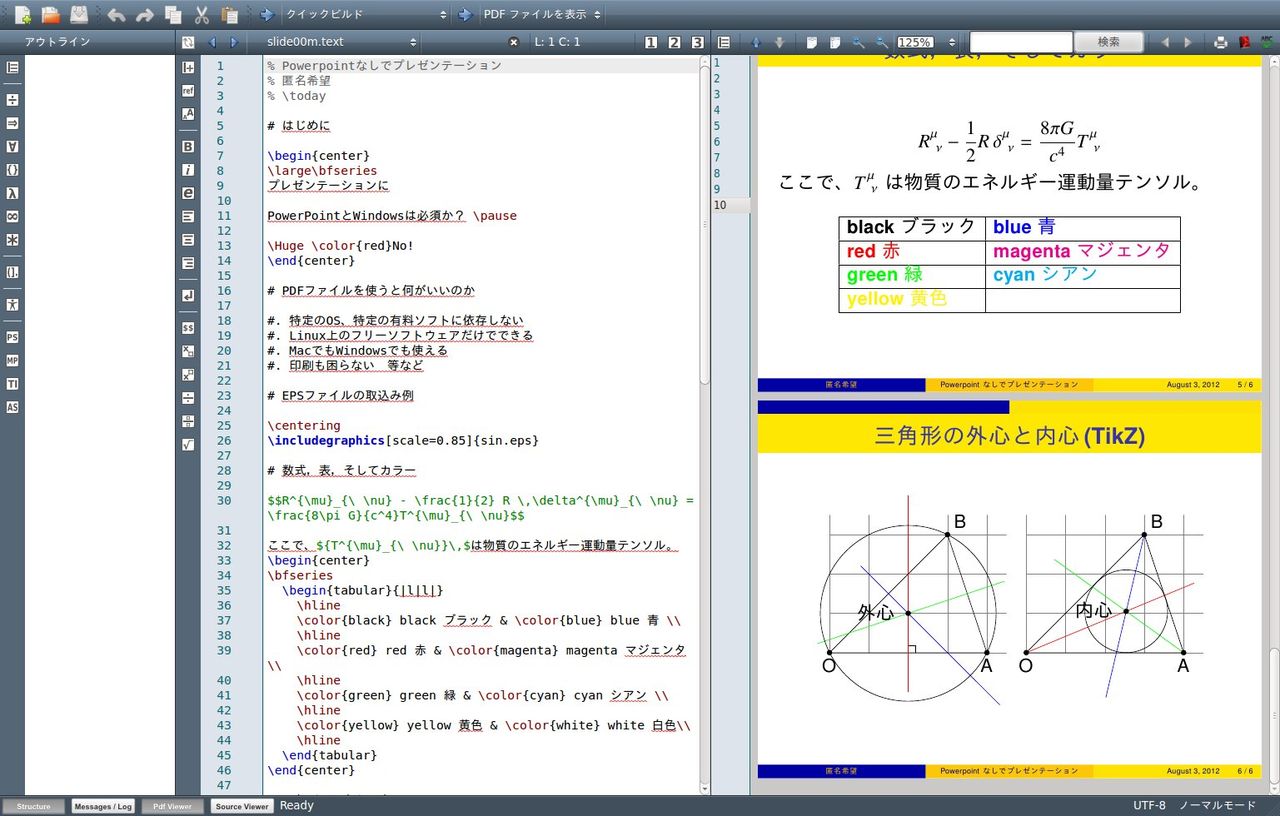Create a new document from toolbar
This screenshot has width=1280, height=816.
[x=22, y=15]
